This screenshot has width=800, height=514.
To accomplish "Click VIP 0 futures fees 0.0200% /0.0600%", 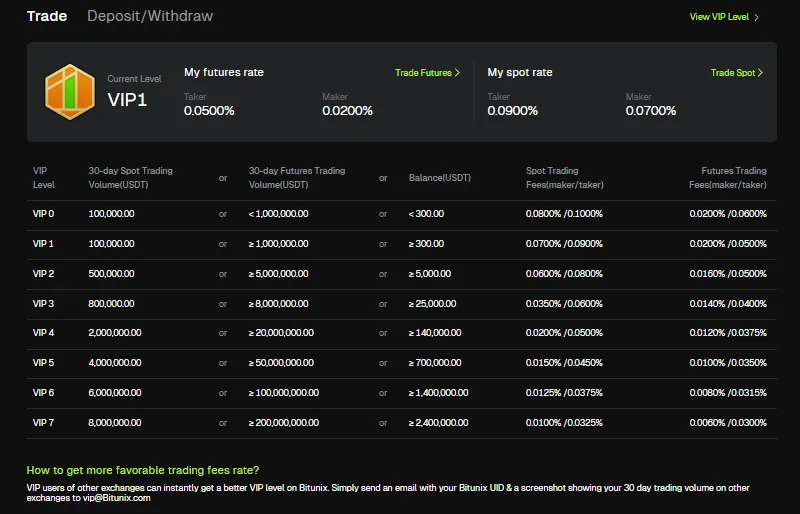I will [728, 214].
